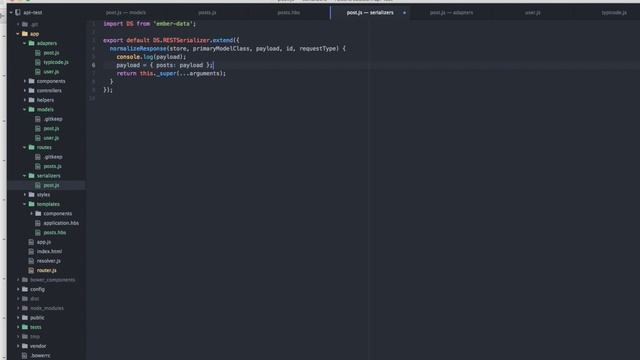The width and height of the screenshot is (640, 360).
Task: Click the .bowerrc file icon
Action: pos(24,356)
